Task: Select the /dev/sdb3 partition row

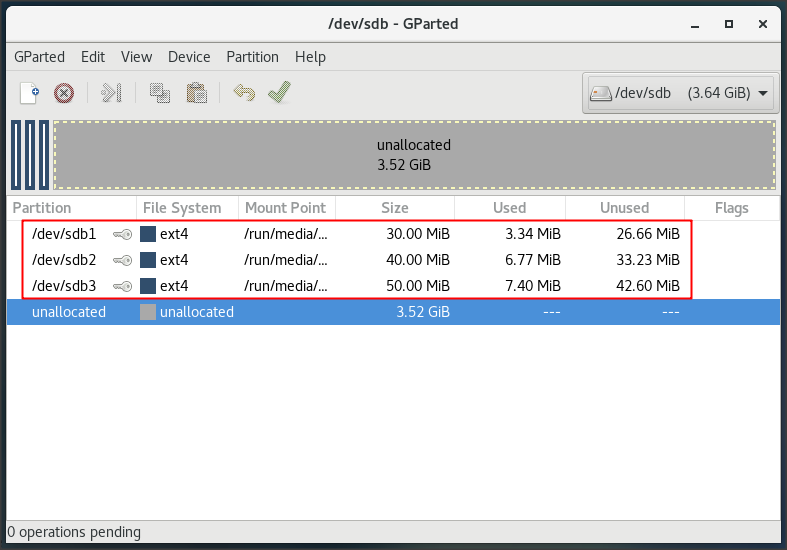Action: pyautogui.click(x=394, y=286)
